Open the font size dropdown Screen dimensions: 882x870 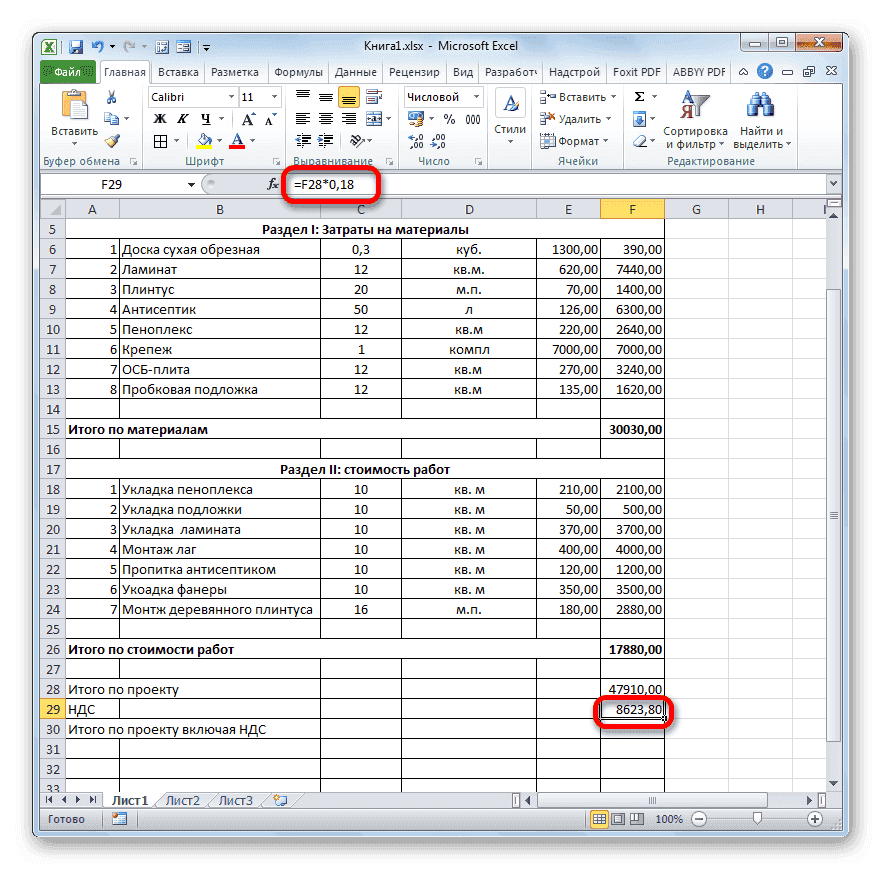[274, 97]
